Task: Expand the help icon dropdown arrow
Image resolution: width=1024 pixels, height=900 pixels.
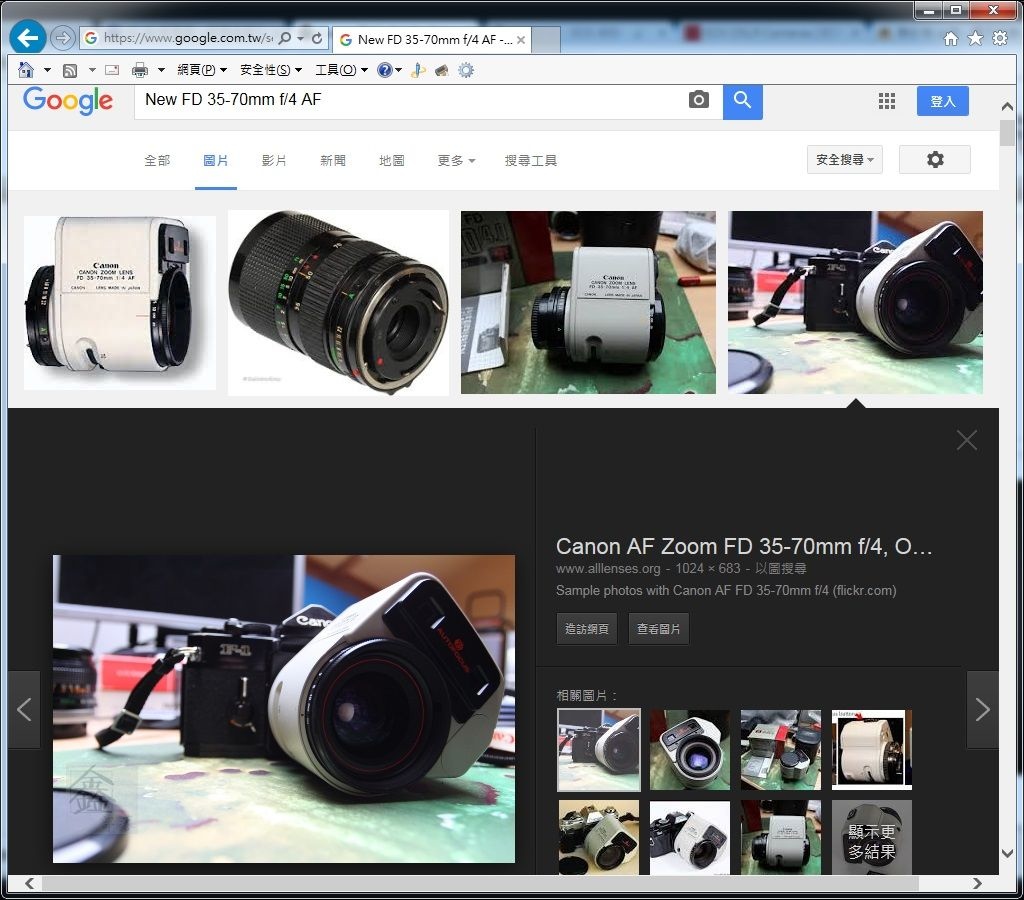Action: point(398,70)
